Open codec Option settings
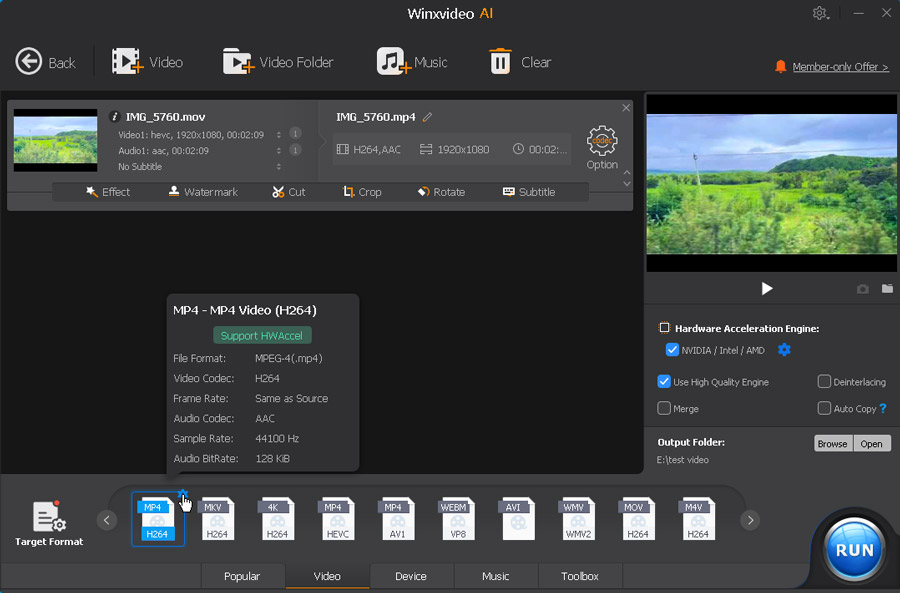 click(602, 148)
